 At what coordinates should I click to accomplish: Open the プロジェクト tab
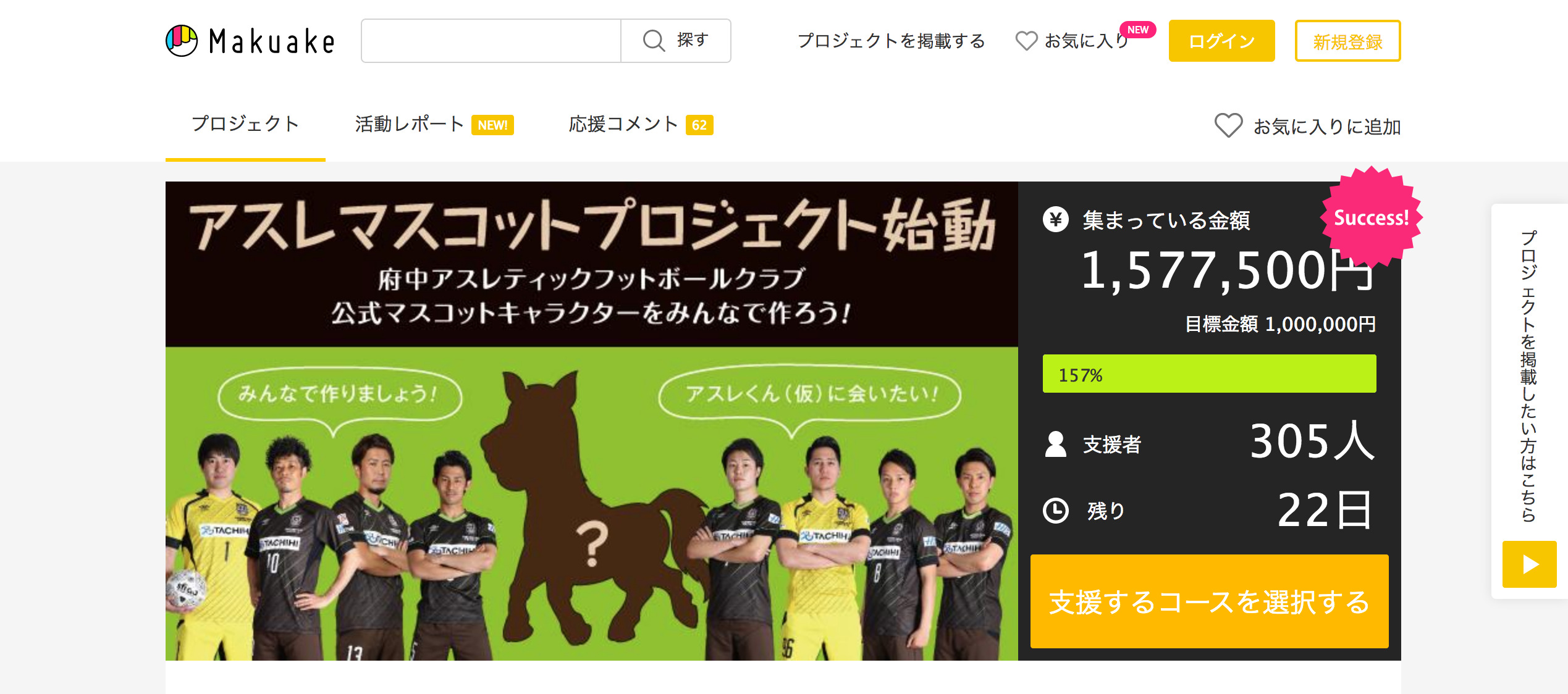(245, 124)
